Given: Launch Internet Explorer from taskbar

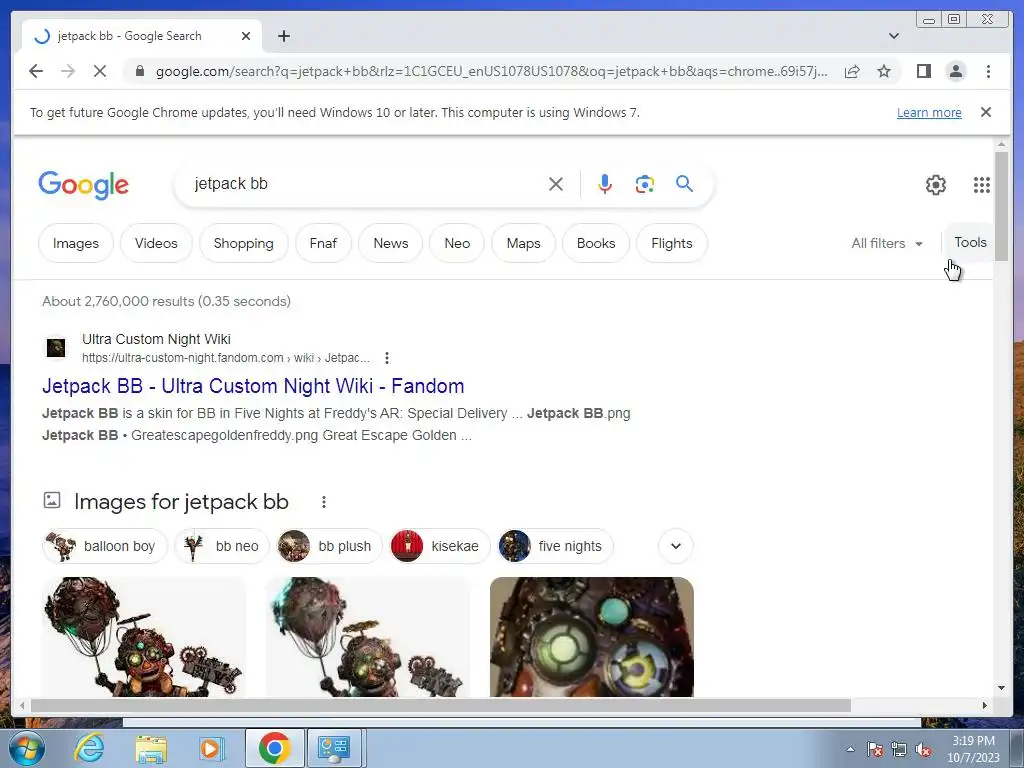Looking at the screenshot, I should click(89, 748).
